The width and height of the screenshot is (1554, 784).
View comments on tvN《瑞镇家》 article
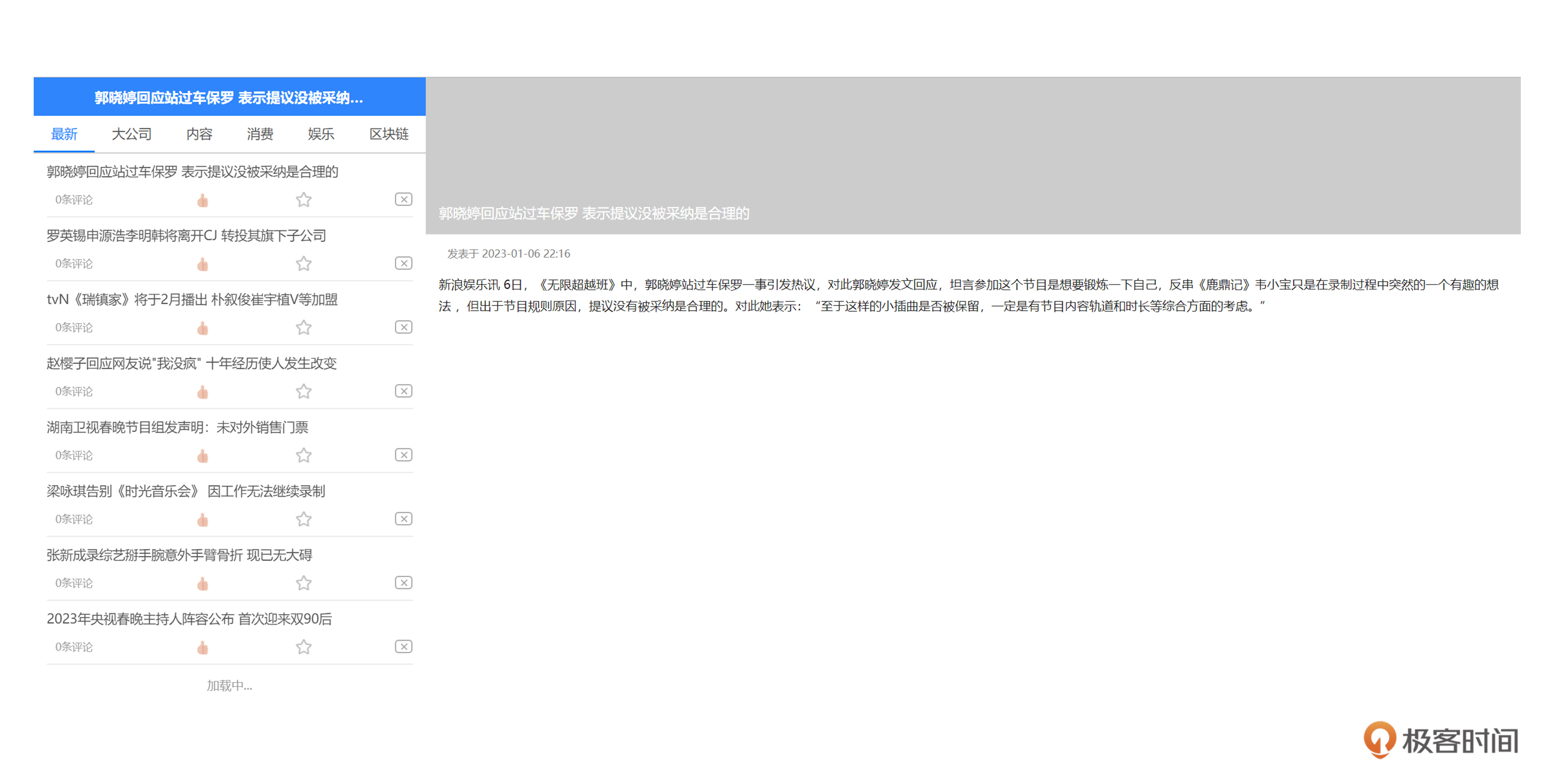click(74, 328)
